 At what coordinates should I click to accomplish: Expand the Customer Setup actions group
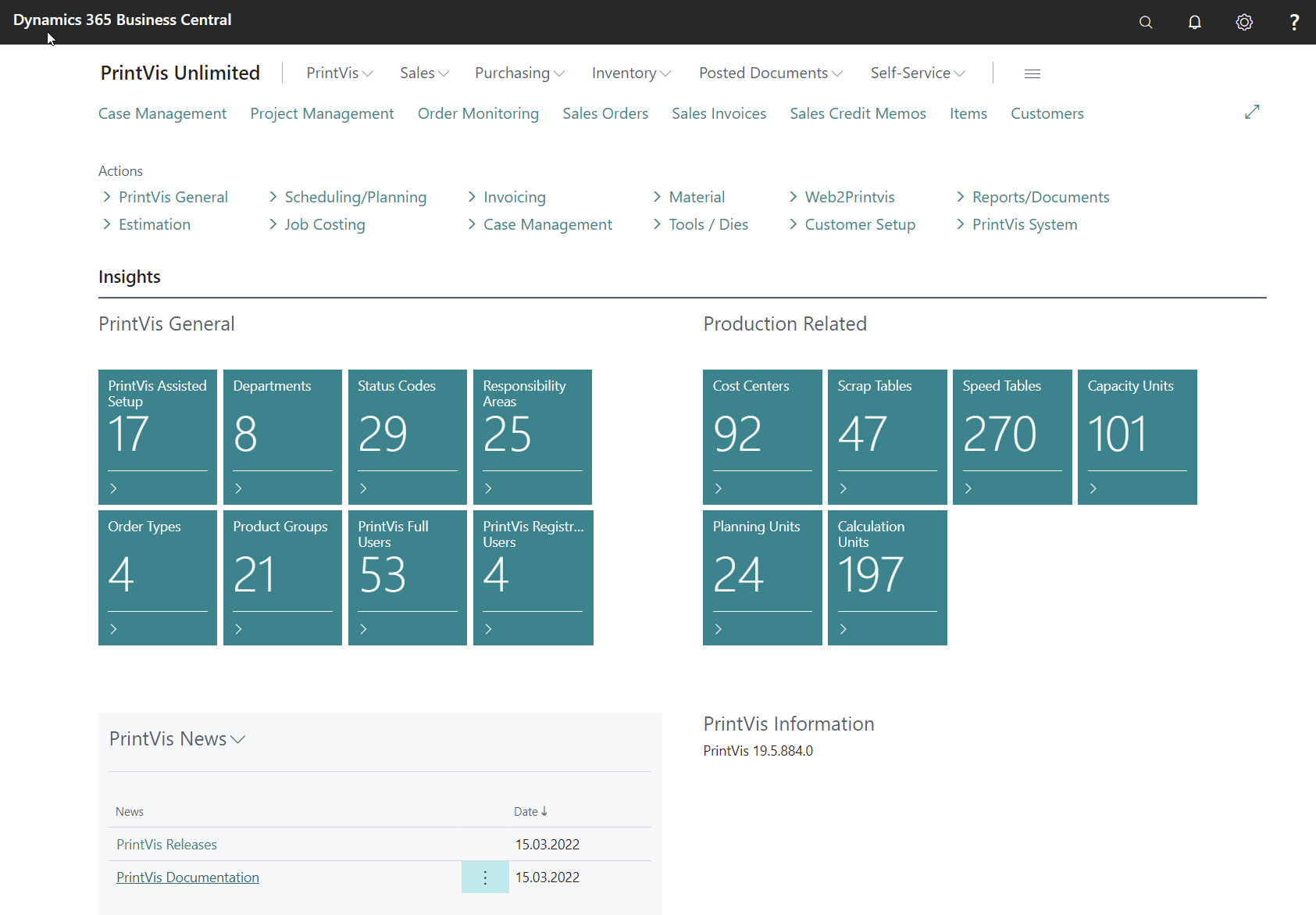852,224
